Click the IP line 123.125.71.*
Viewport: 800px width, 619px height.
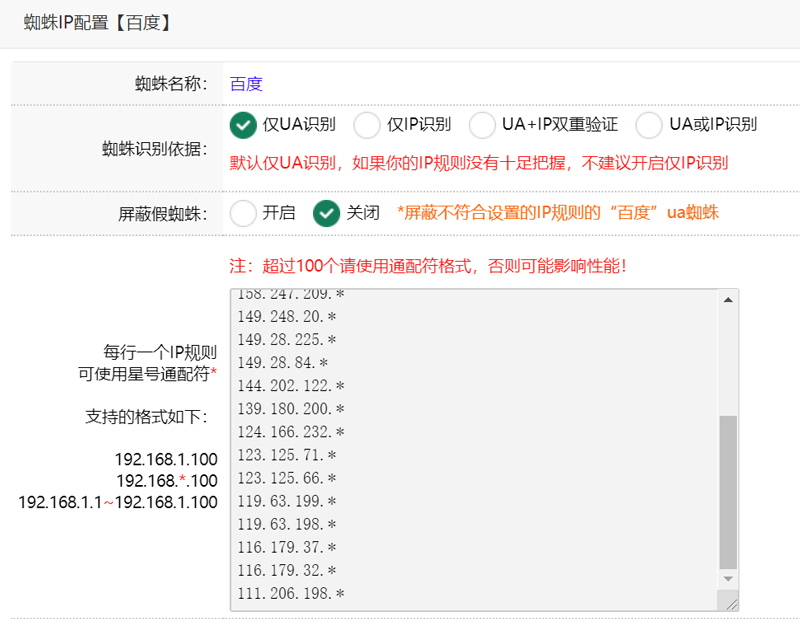[x=287, y=455]
